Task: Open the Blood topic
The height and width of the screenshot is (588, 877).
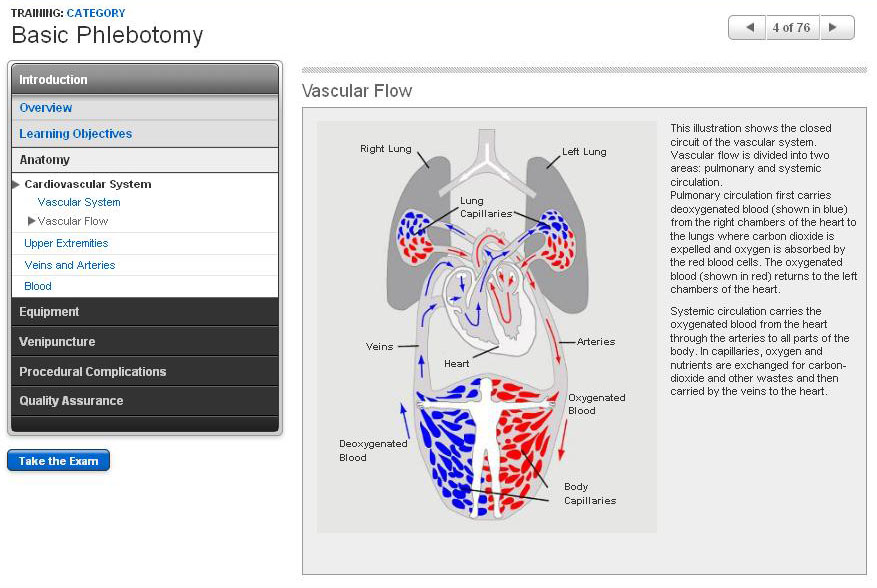Action: click(38, 286)
